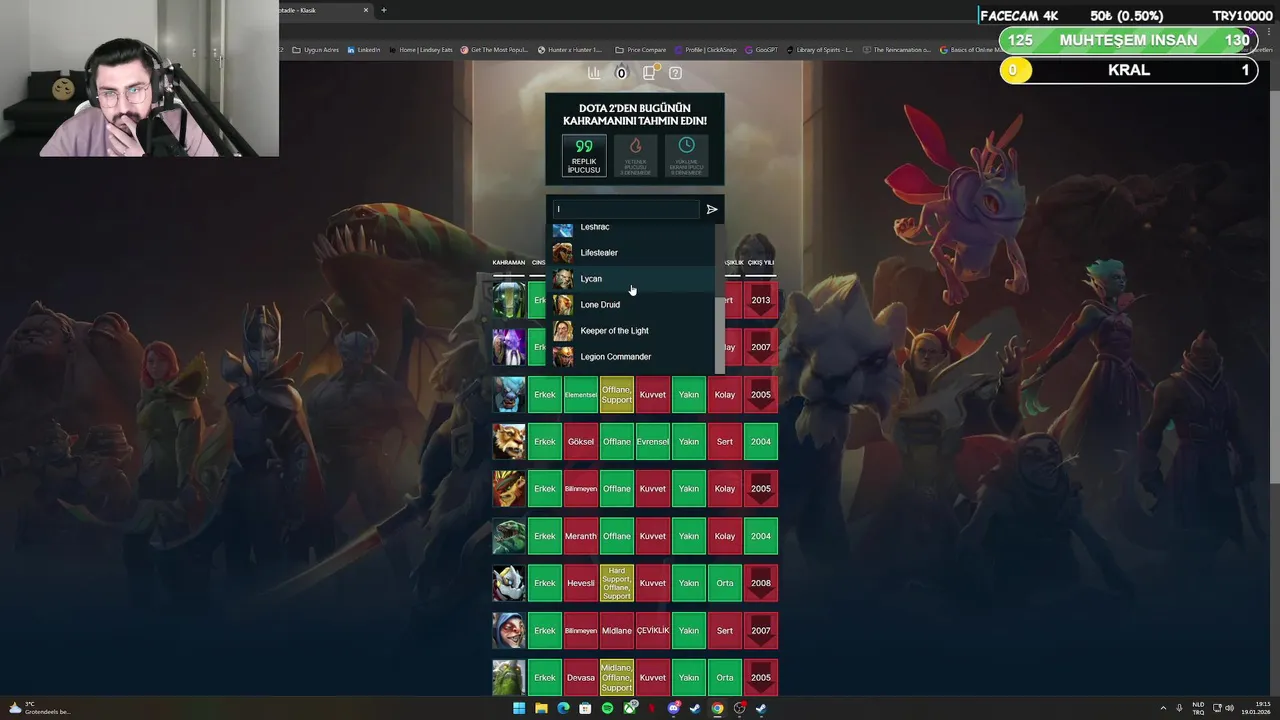Click the 2004 year cell in Meranth row
1280x720 pixels.
tap(761, 536)
